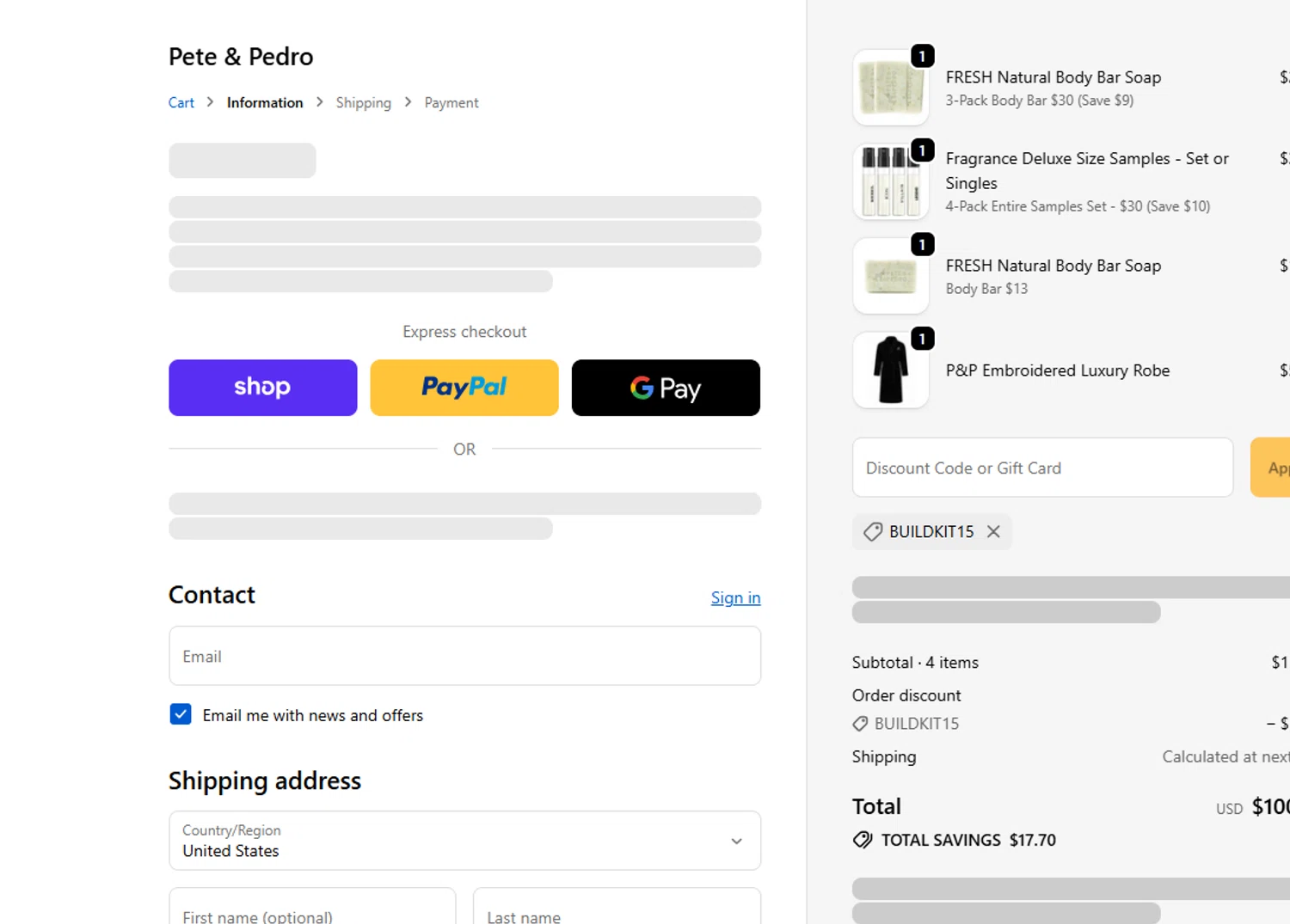Click the 3-Pack Body Bar soap thumbnail
This screenshot has width=1290, height=924.
point(891,88)
